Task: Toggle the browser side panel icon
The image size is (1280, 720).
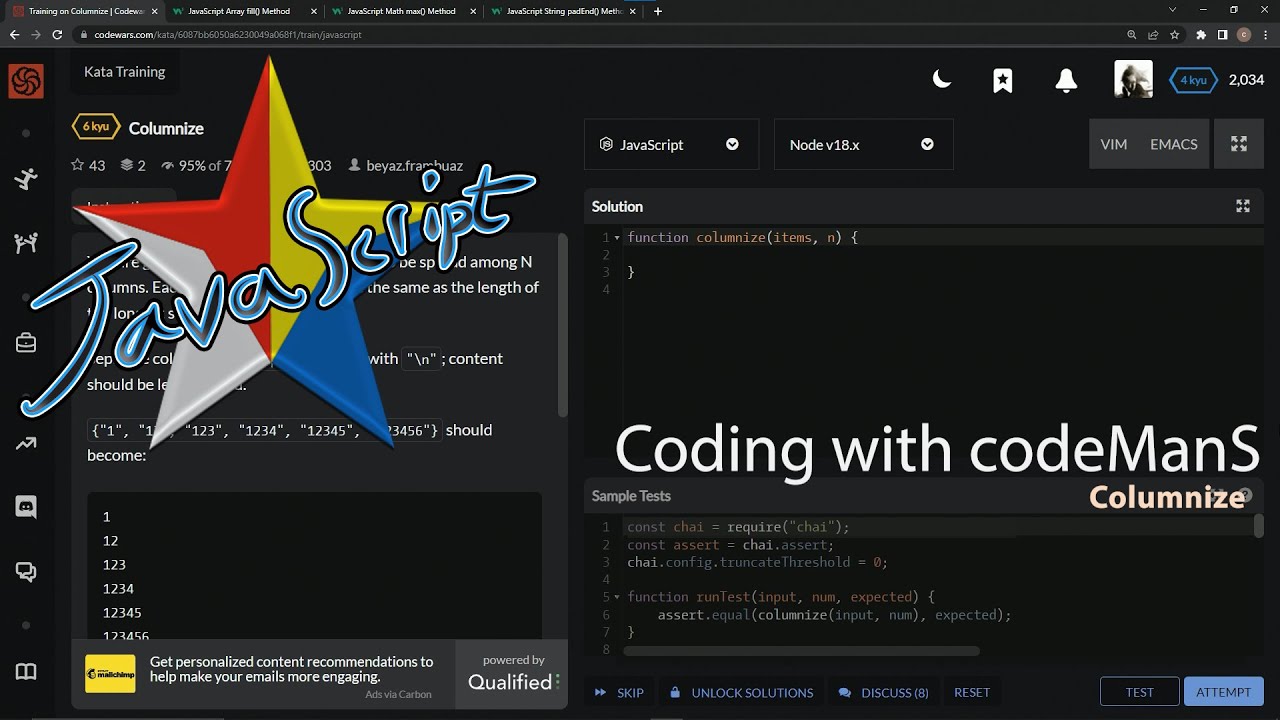Action: [1222, 34]
